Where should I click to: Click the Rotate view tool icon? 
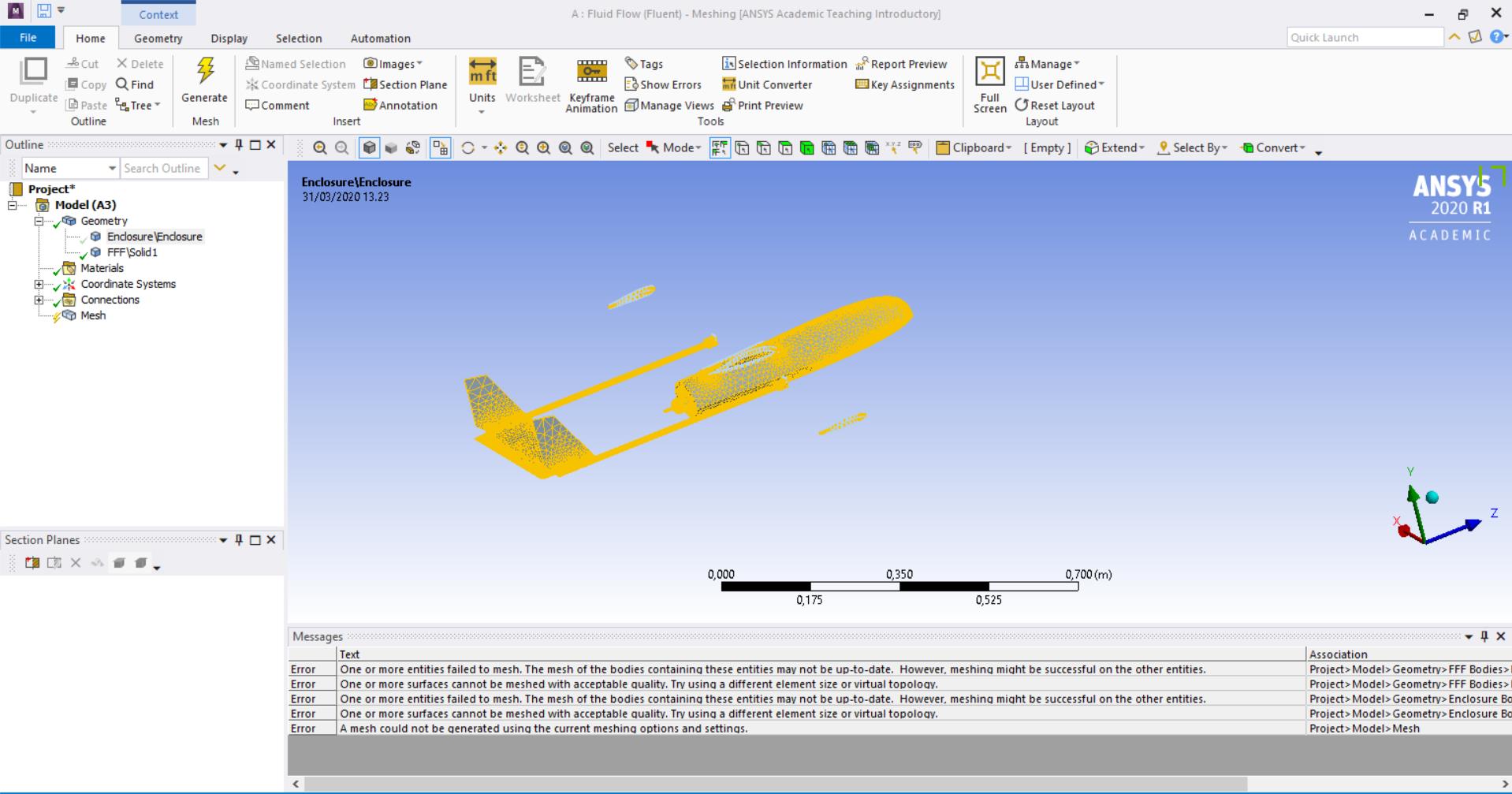click(x=467, y=147)
